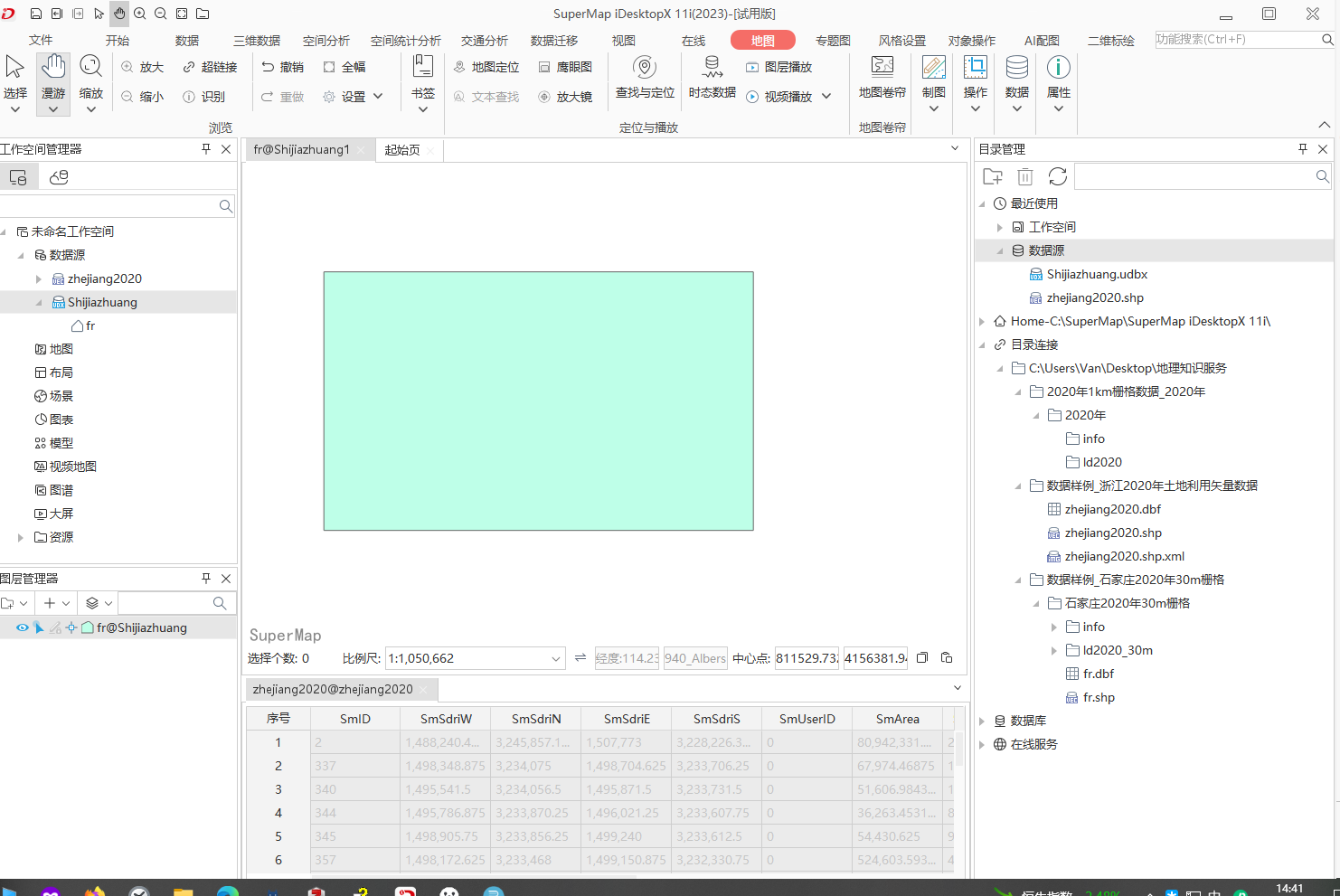Open the 属性 properties info group
This screenshot has height=896, width=1340.
tap(1059, 83)
